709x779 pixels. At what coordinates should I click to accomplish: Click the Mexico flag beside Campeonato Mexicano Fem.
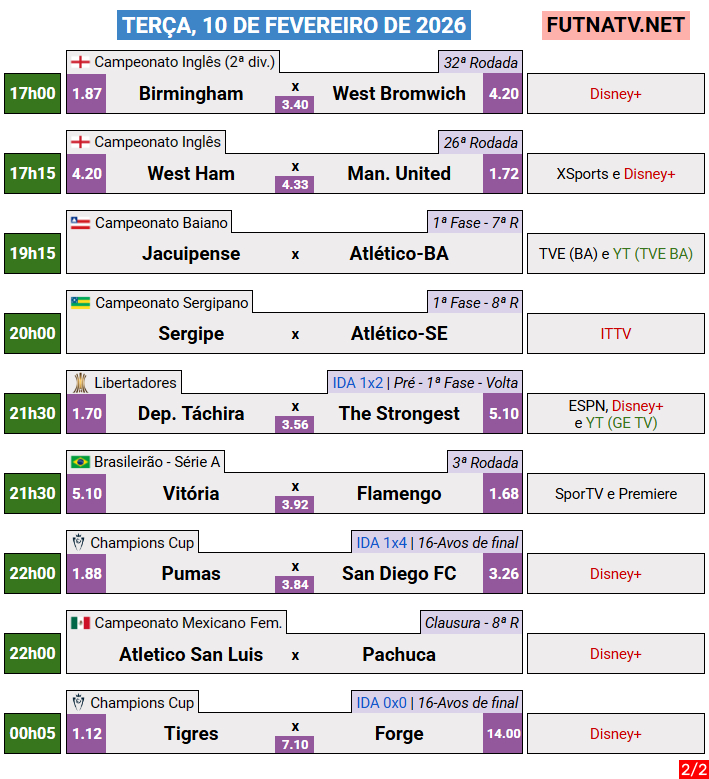[80, 622]
